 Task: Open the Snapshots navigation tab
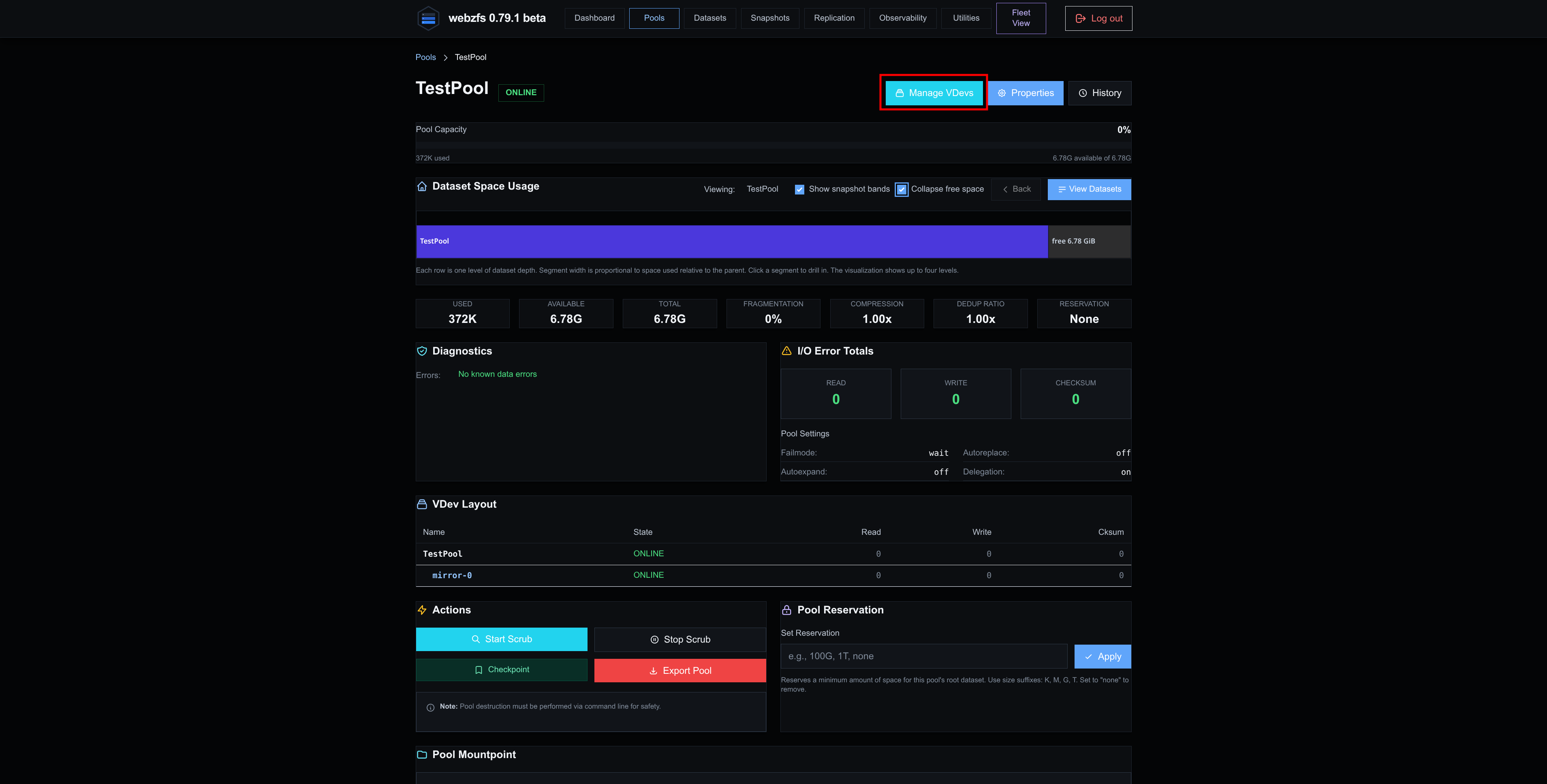pos(770,18)
